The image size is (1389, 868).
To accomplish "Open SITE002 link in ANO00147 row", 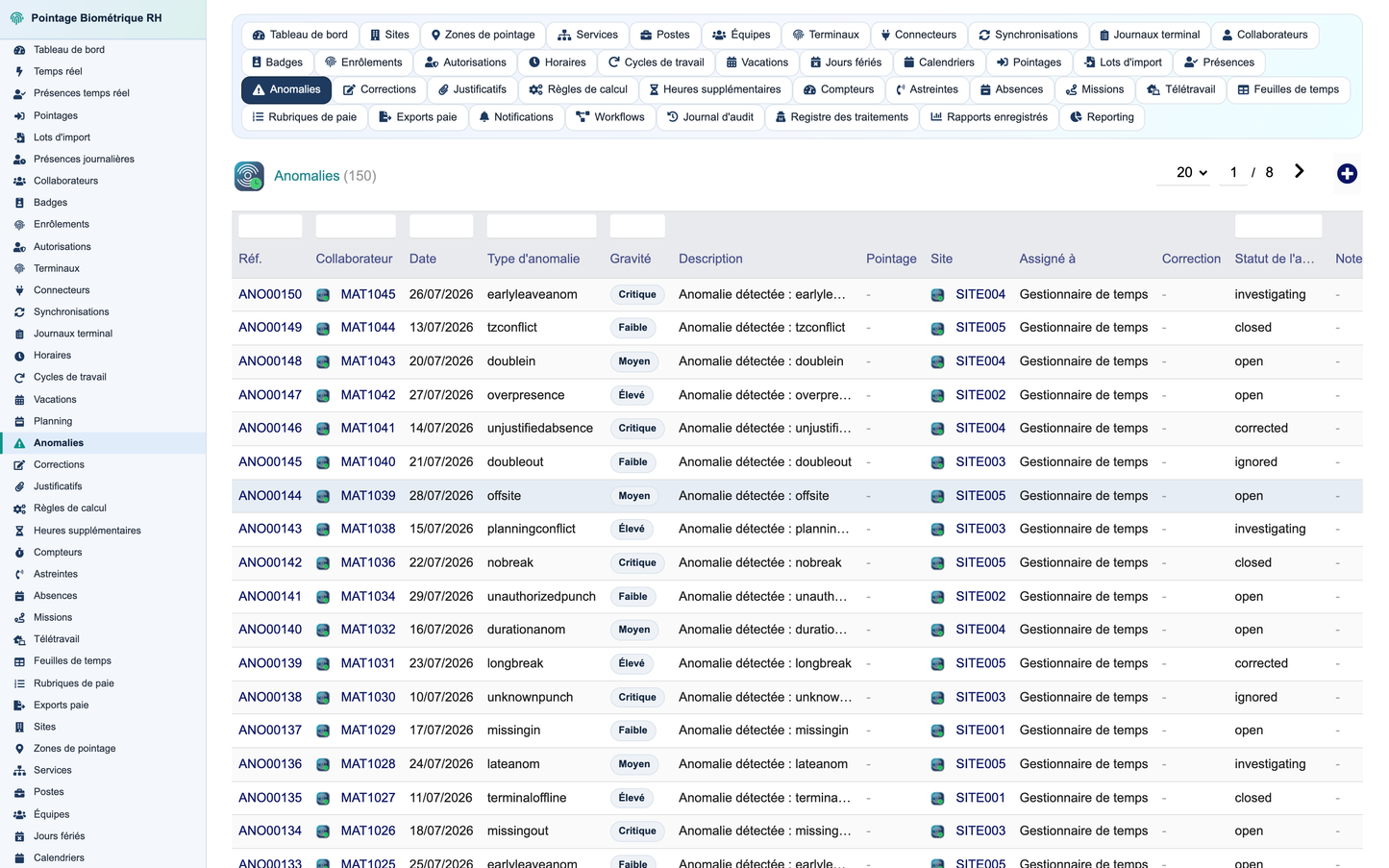I will click(x=980, y=395).
